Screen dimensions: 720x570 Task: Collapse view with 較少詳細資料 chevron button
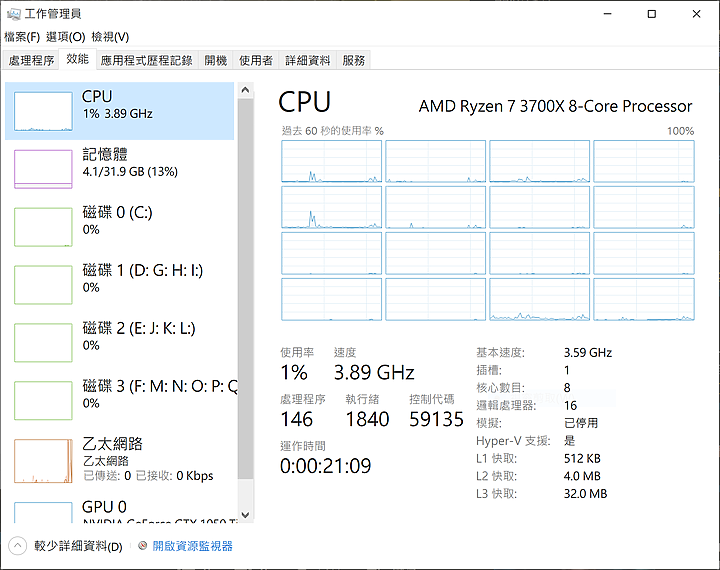pyautogui.click(x=17, y=546)
